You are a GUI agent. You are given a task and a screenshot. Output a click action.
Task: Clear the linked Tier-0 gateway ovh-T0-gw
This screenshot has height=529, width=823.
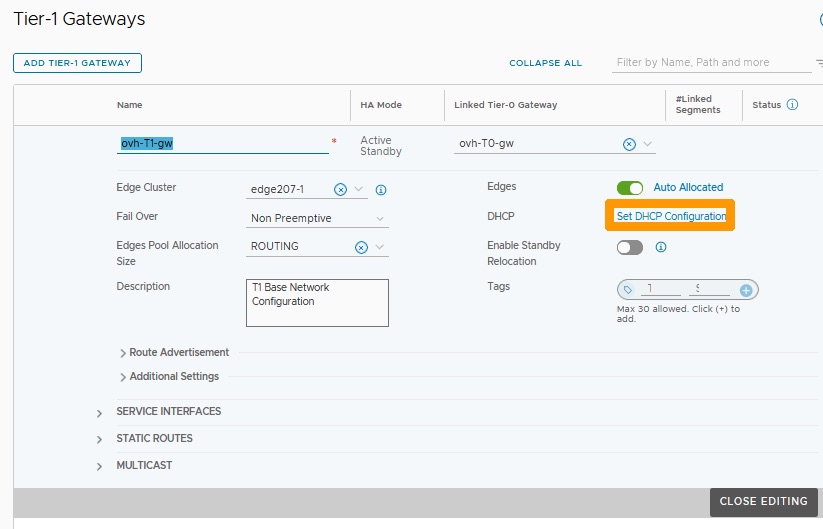[629, 144]
